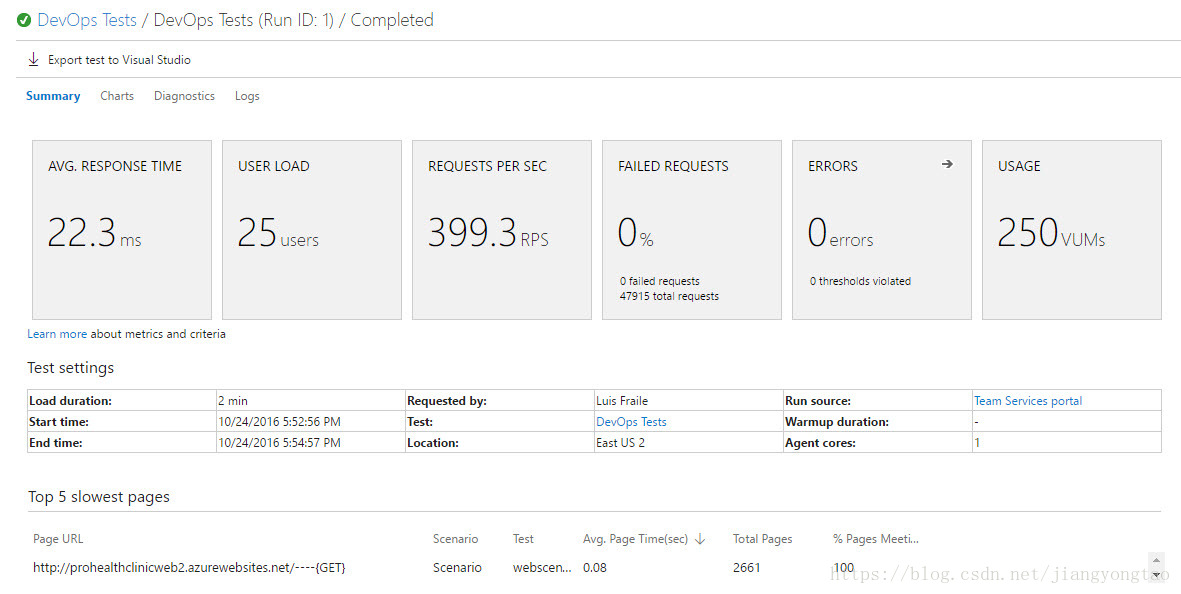This screenshot has width=1181, height=594.
Task: Switch to the Summary tab
Action: tap(53, 96)
